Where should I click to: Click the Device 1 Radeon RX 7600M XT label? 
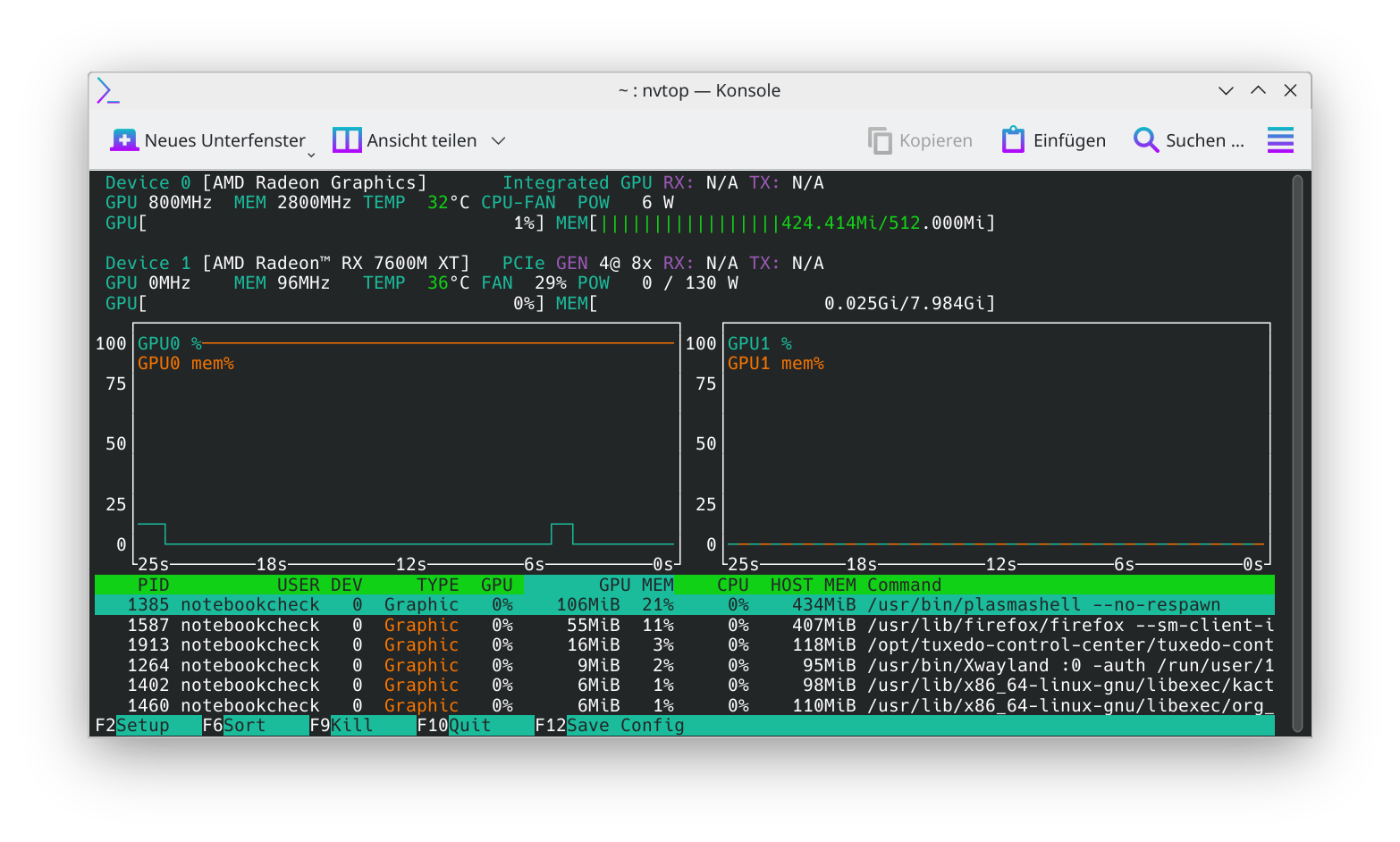[x=288, y=264]
